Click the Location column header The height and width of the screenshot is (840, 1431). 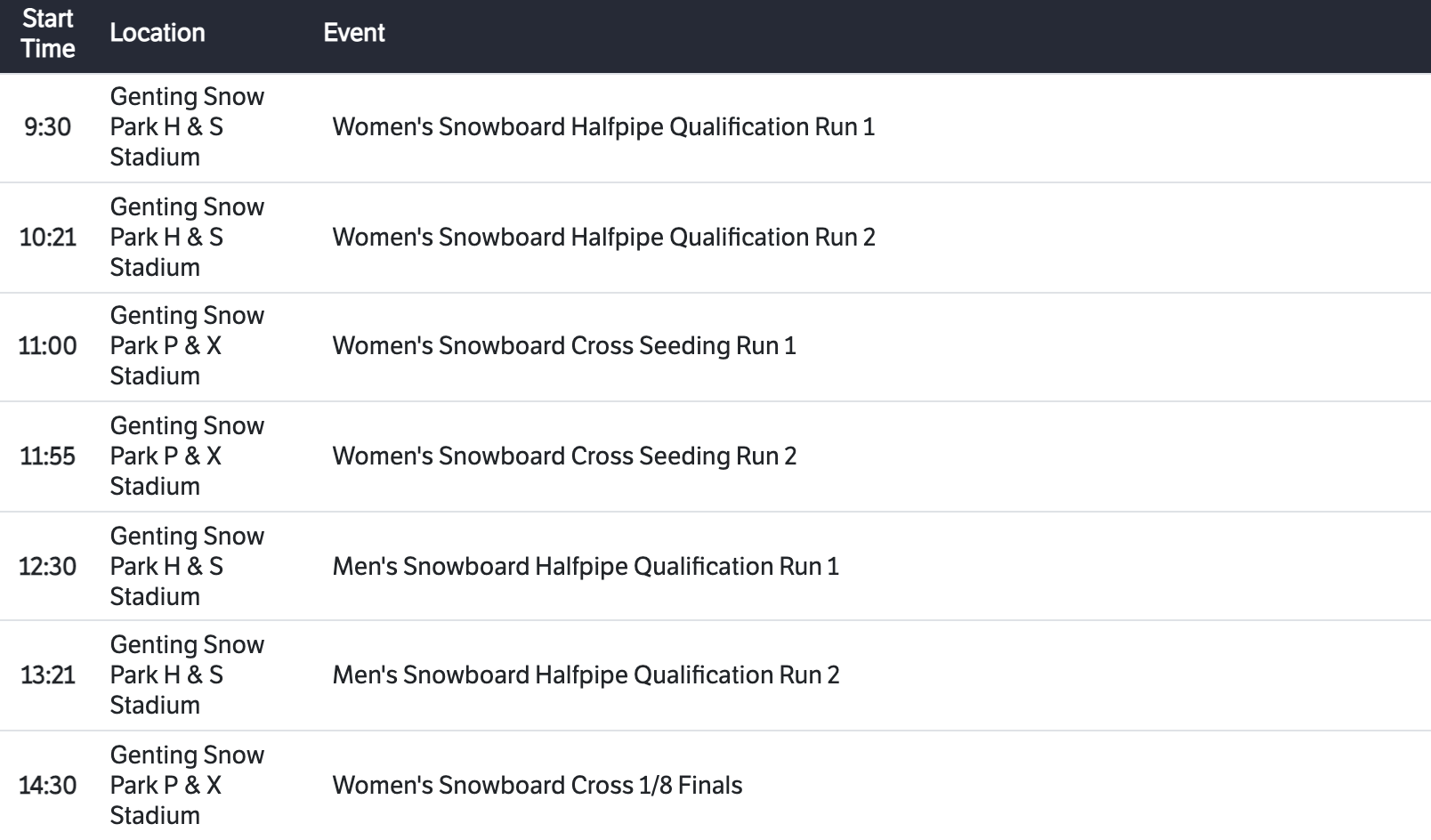(158, 33)
